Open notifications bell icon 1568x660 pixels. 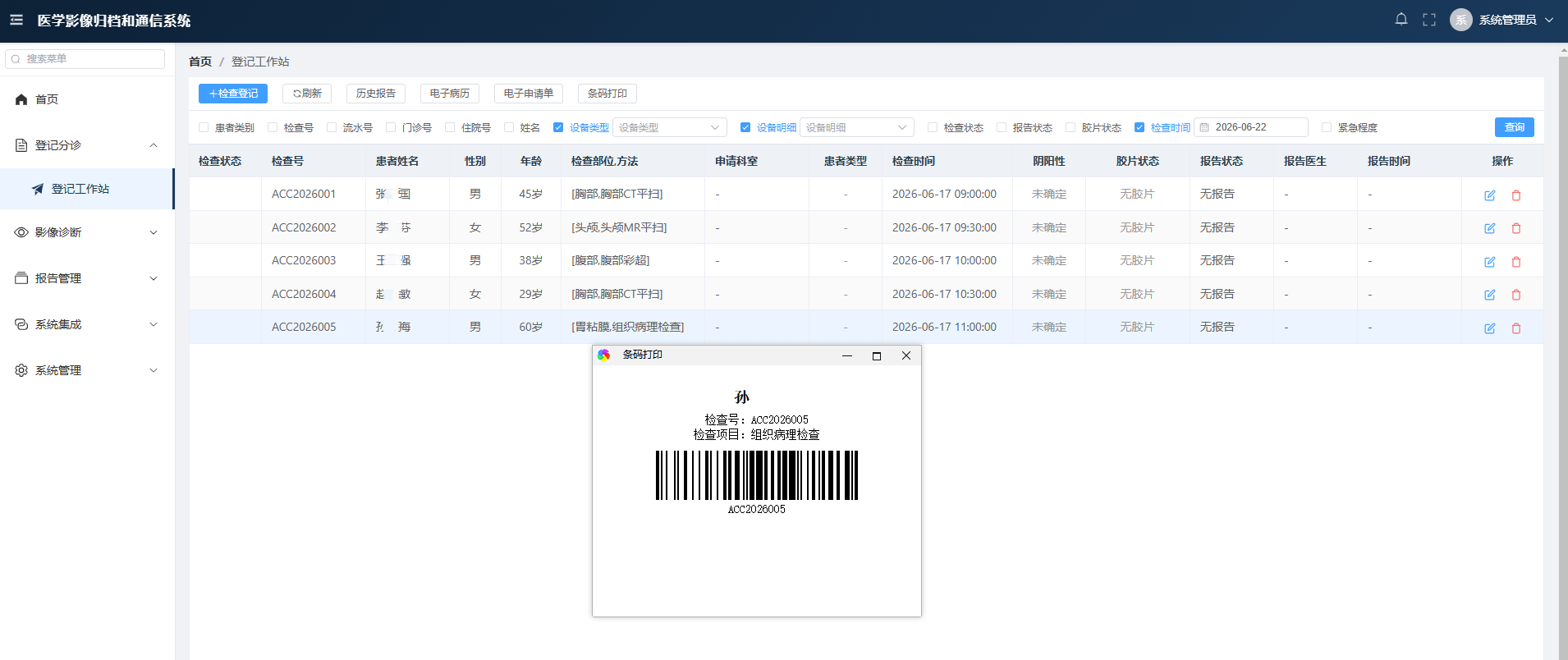[1401, 20]
